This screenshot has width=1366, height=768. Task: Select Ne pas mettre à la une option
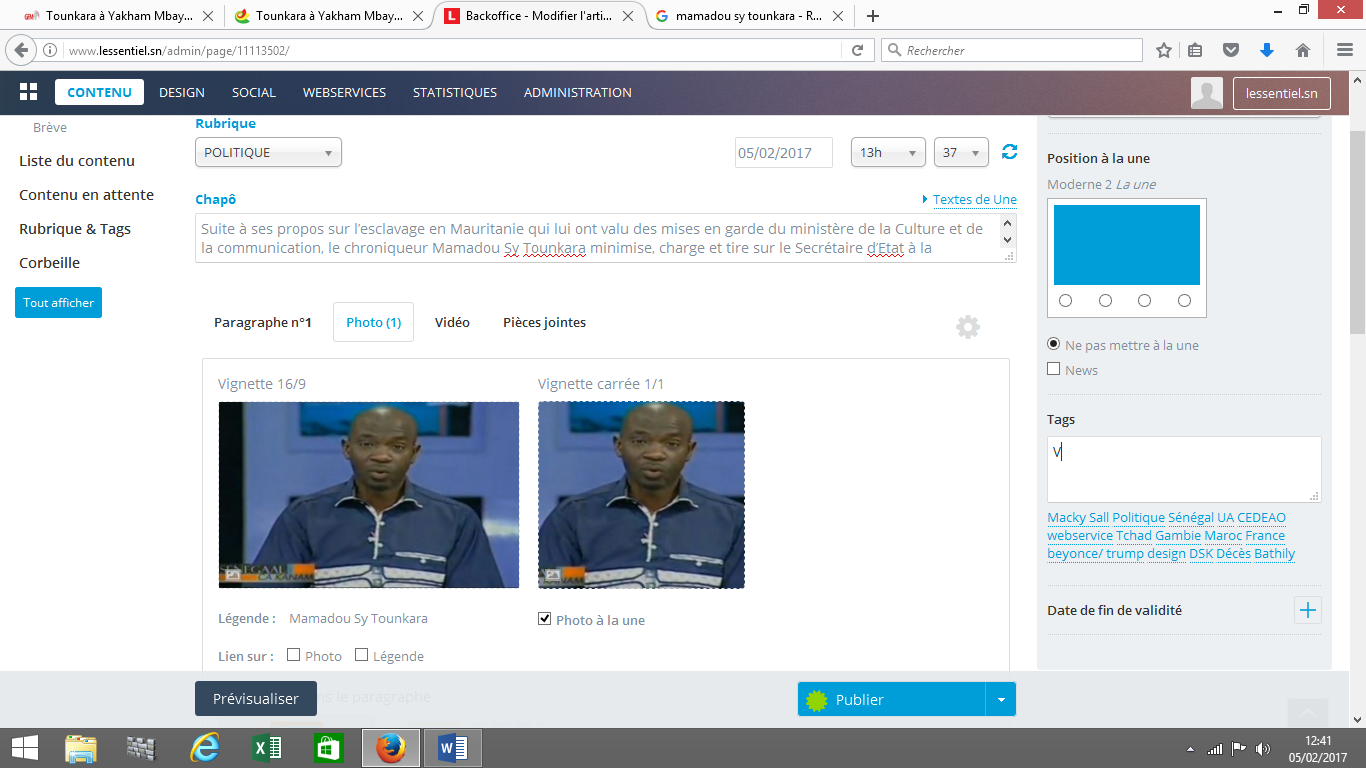[1053, 344]
